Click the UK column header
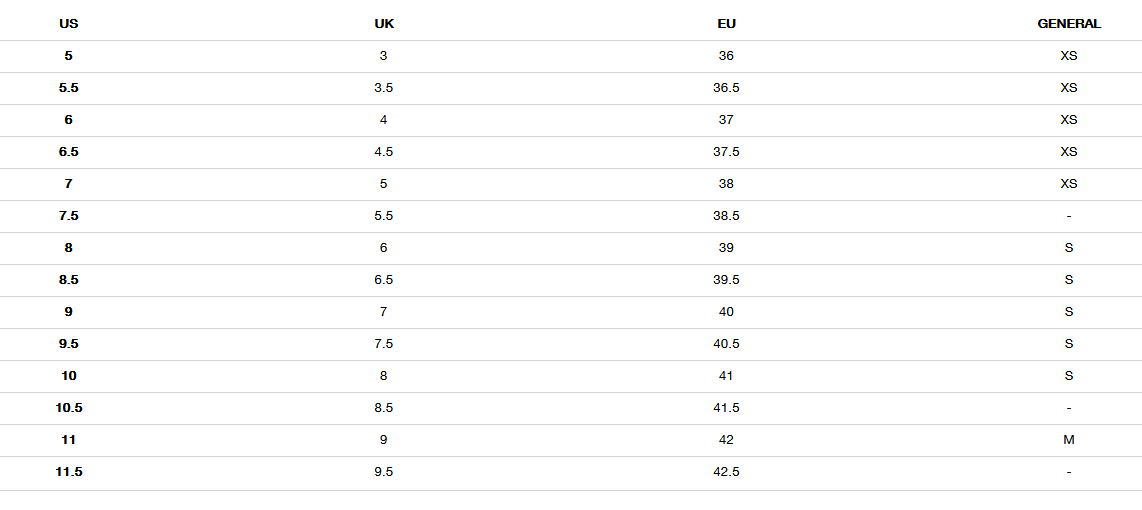Viewport: 1142px width, 510px height. coord(384,23)
